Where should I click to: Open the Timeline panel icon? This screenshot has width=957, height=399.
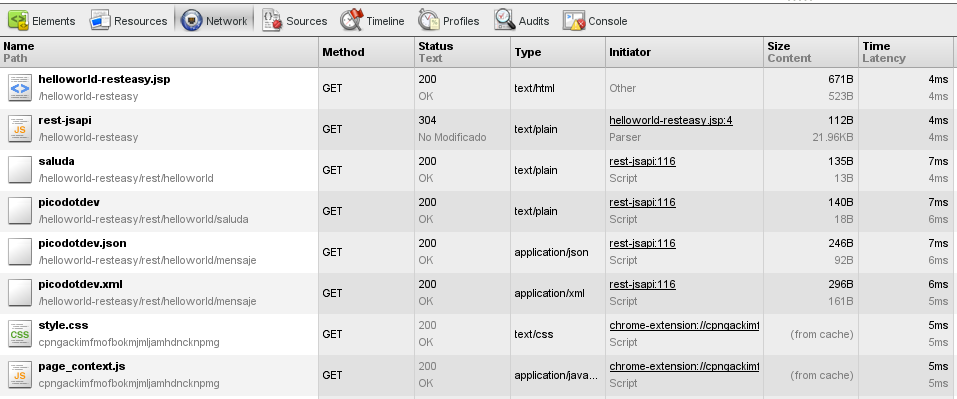352,20
